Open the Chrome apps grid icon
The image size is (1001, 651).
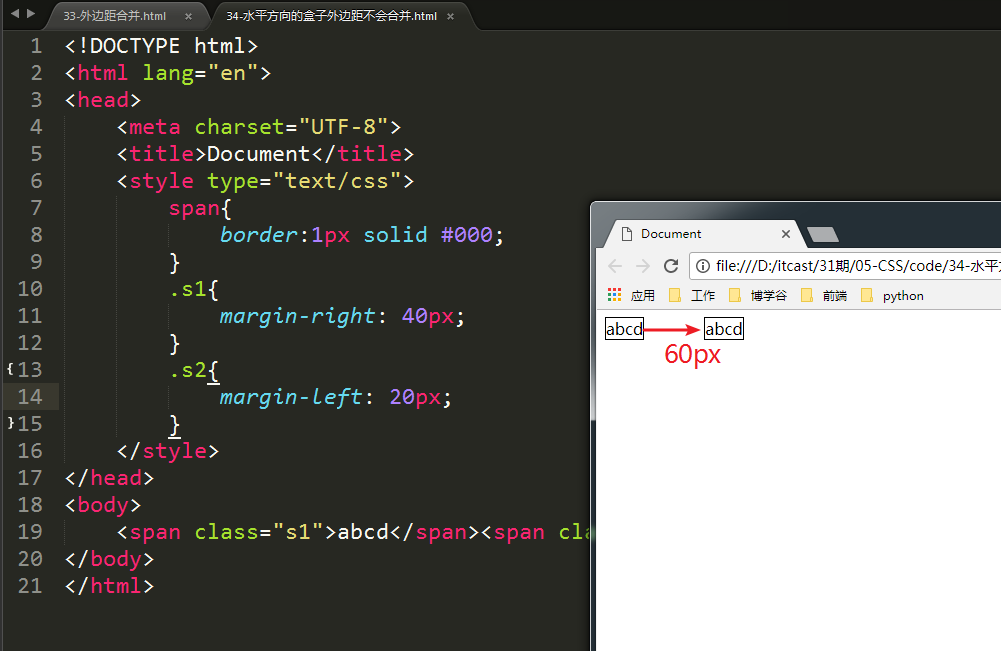[615, 295]
